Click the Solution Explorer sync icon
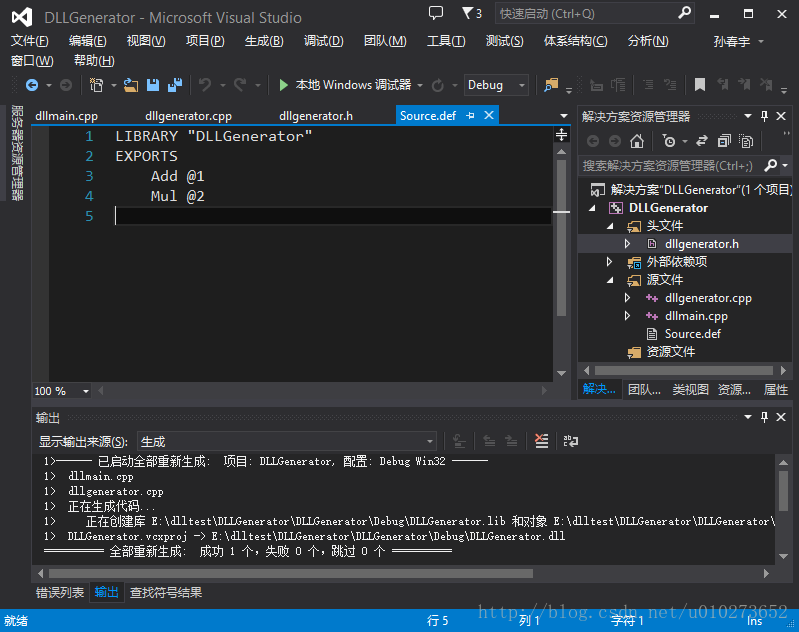799x632 pixels. coord(702,141)
